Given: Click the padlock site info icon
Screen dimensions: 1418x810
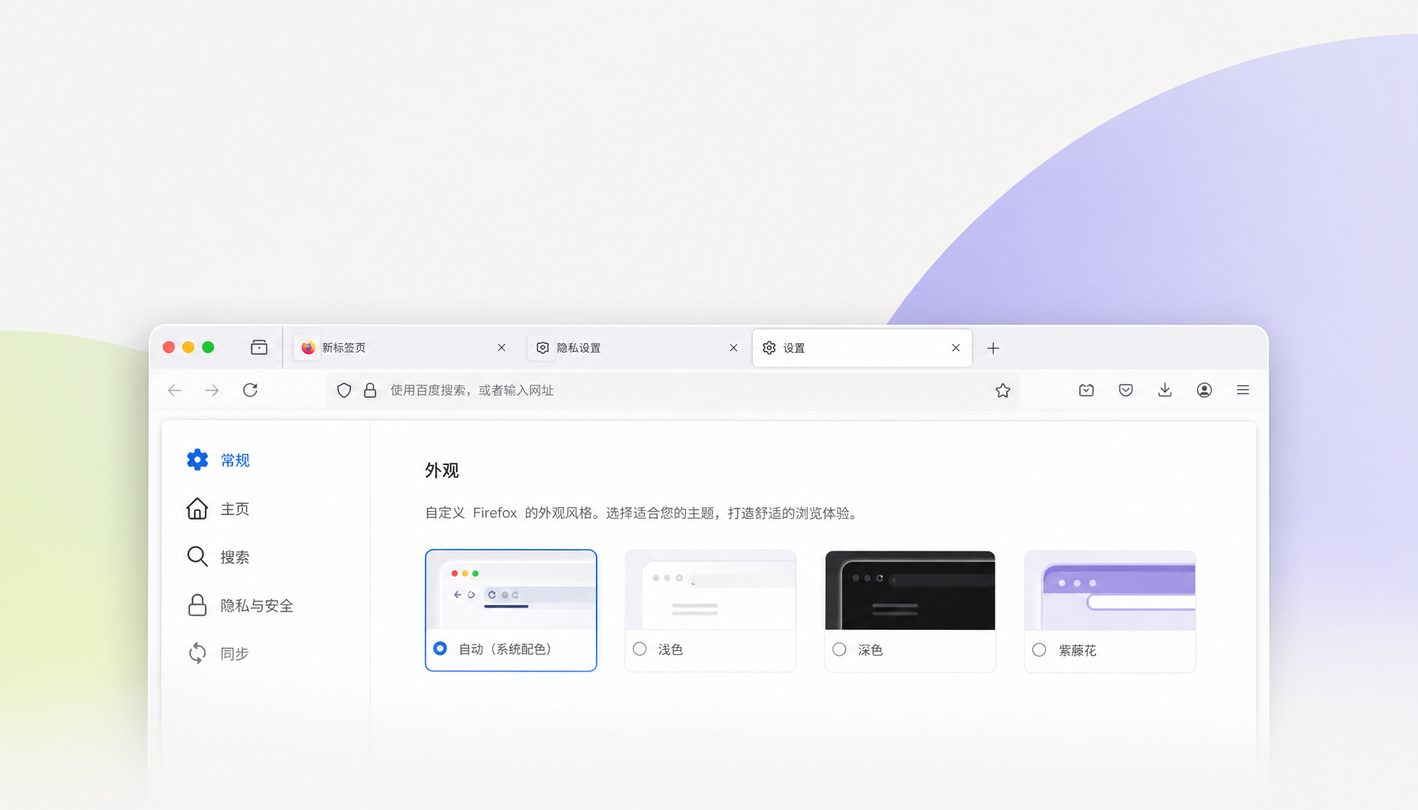Looking at the screenshot, I should (x=370, y=390).
